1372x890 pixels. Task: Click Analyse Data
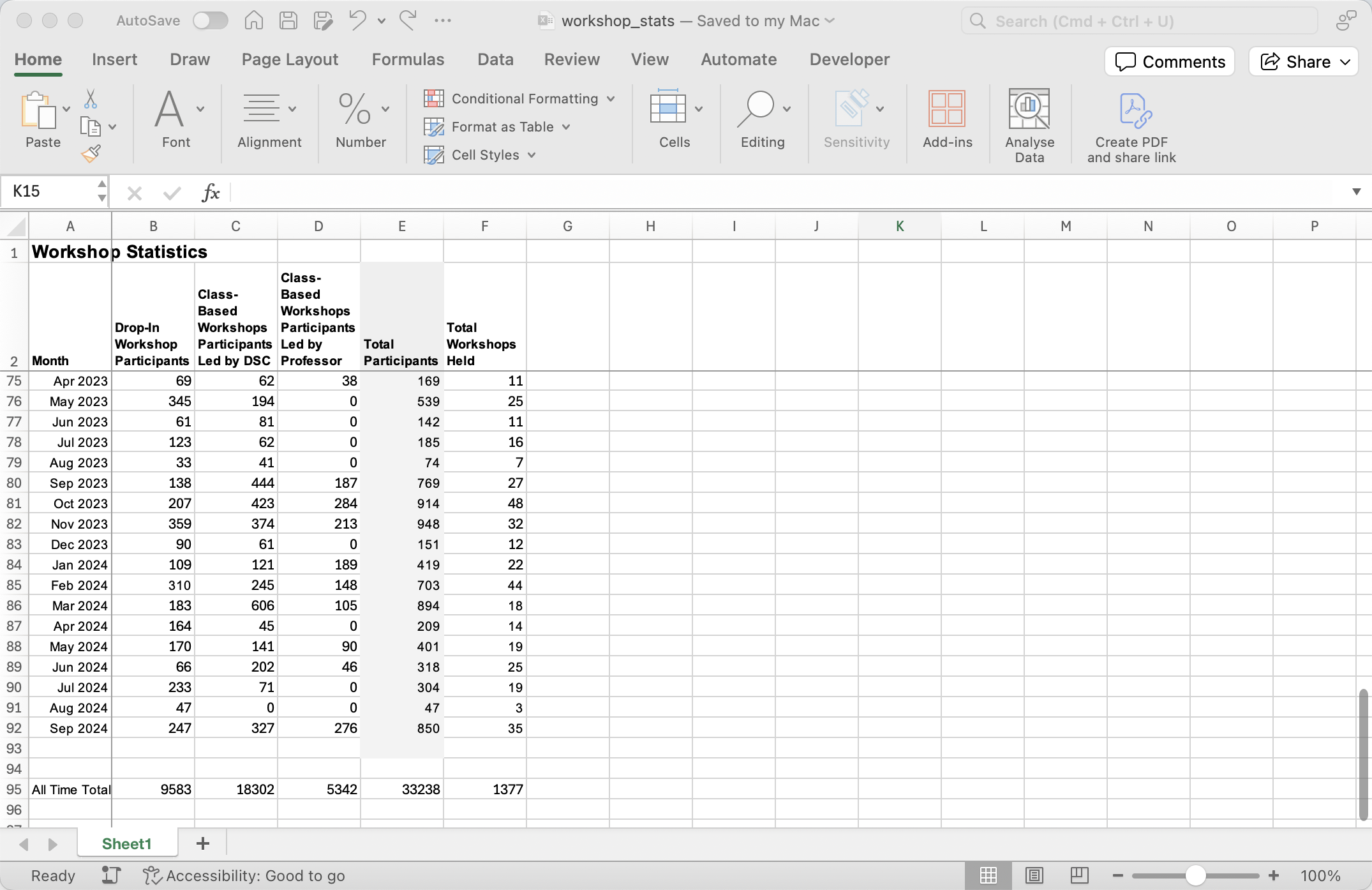click(1029, 126)
